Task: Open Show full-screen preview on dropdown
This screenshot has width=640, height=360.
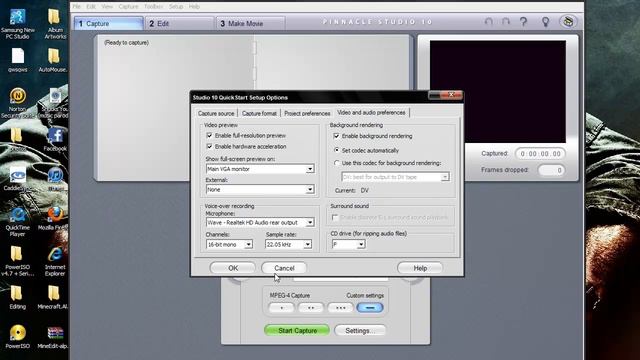Action: pos(260,169)
